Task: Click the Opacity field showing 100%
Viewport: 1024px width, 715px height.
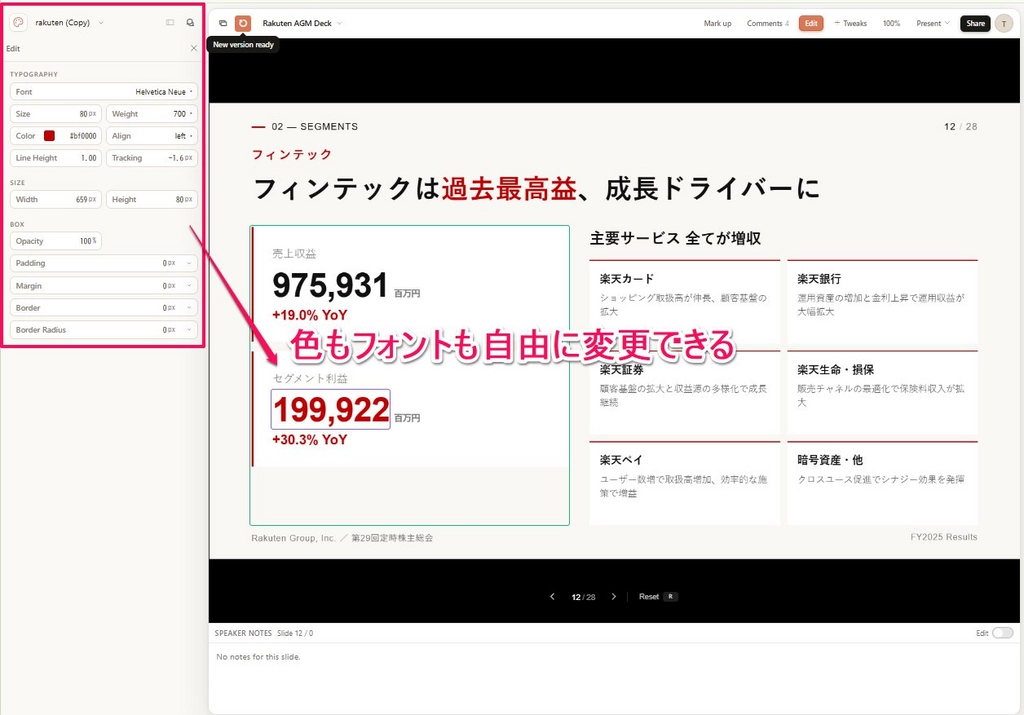Action: pos(56,241)
